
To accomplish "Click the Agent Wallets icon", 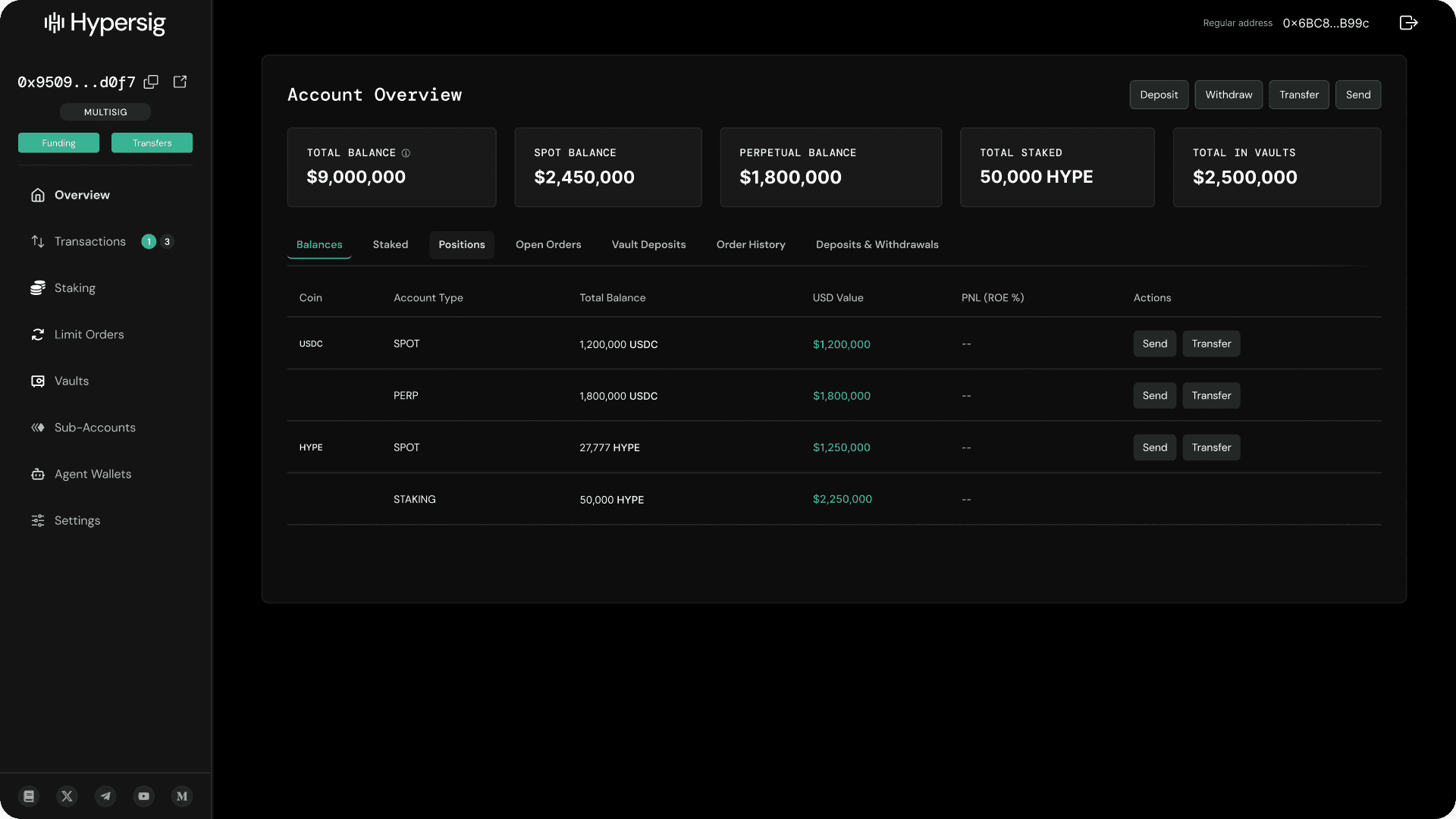I will pyautogui.click(x=38, y=474).
